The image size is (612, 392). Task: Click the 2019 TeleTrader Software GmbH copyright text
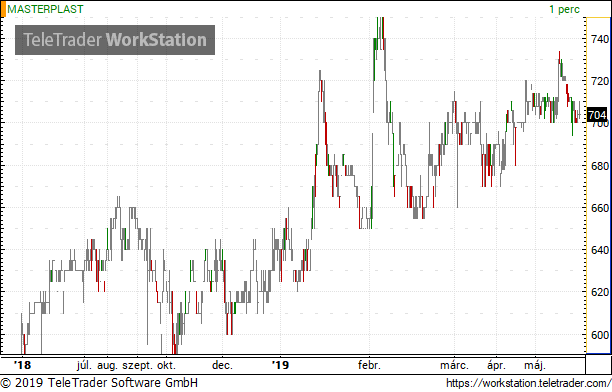coord(99,383)
